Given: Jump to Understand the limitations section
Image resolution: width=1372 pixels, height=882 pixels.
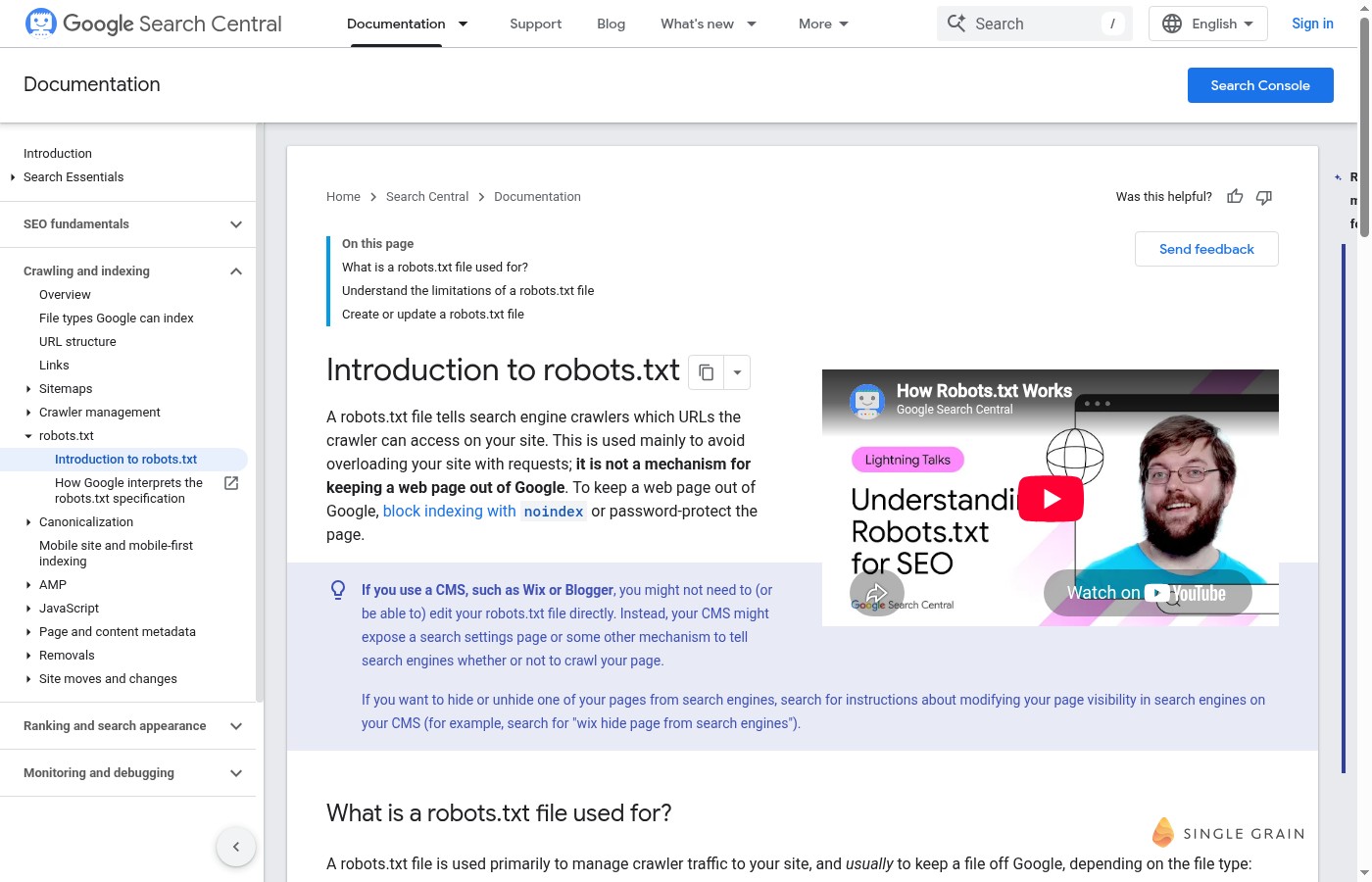Looking at the screenshot, I should coord(467,291).
